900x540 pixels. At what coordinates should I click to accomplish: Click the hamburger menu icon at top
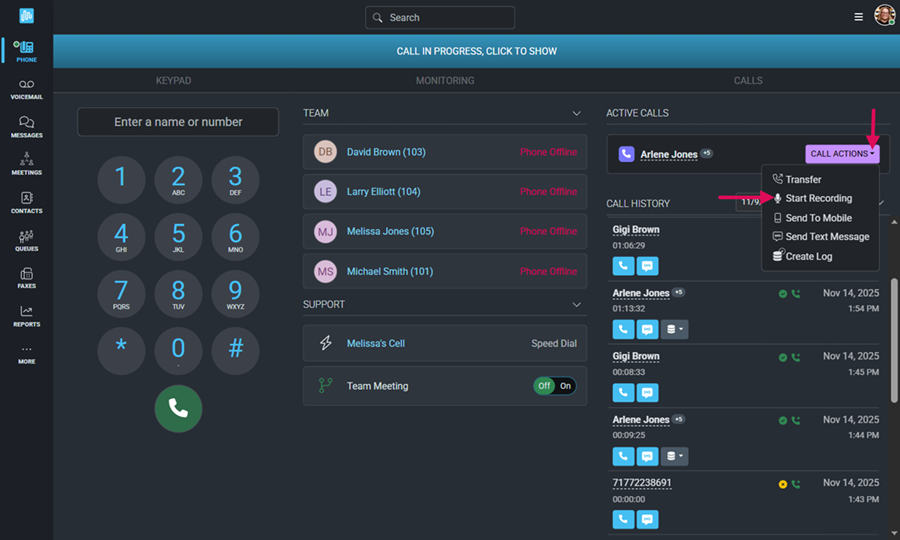coord(858,17)
